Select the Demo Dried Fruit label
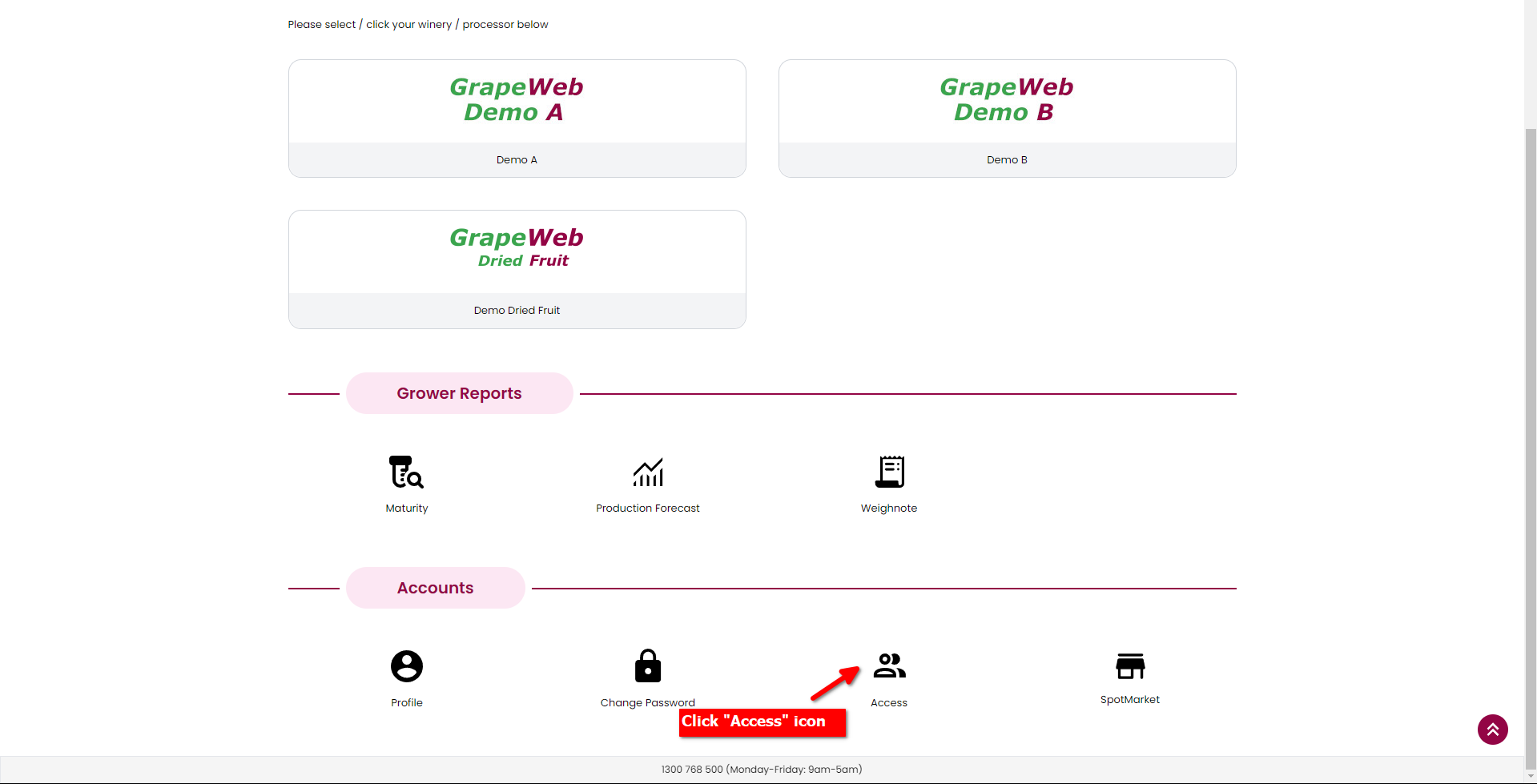Image resolution: width=1537 pixels, height=784 pixels. (517, 310)
